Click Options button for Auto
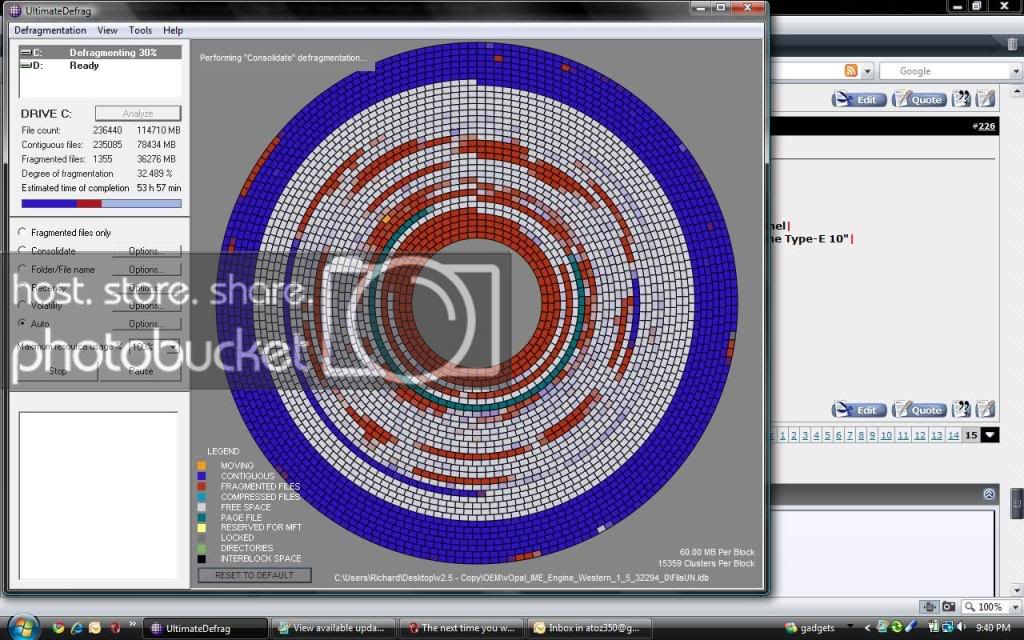 click(x=146, y=324)
